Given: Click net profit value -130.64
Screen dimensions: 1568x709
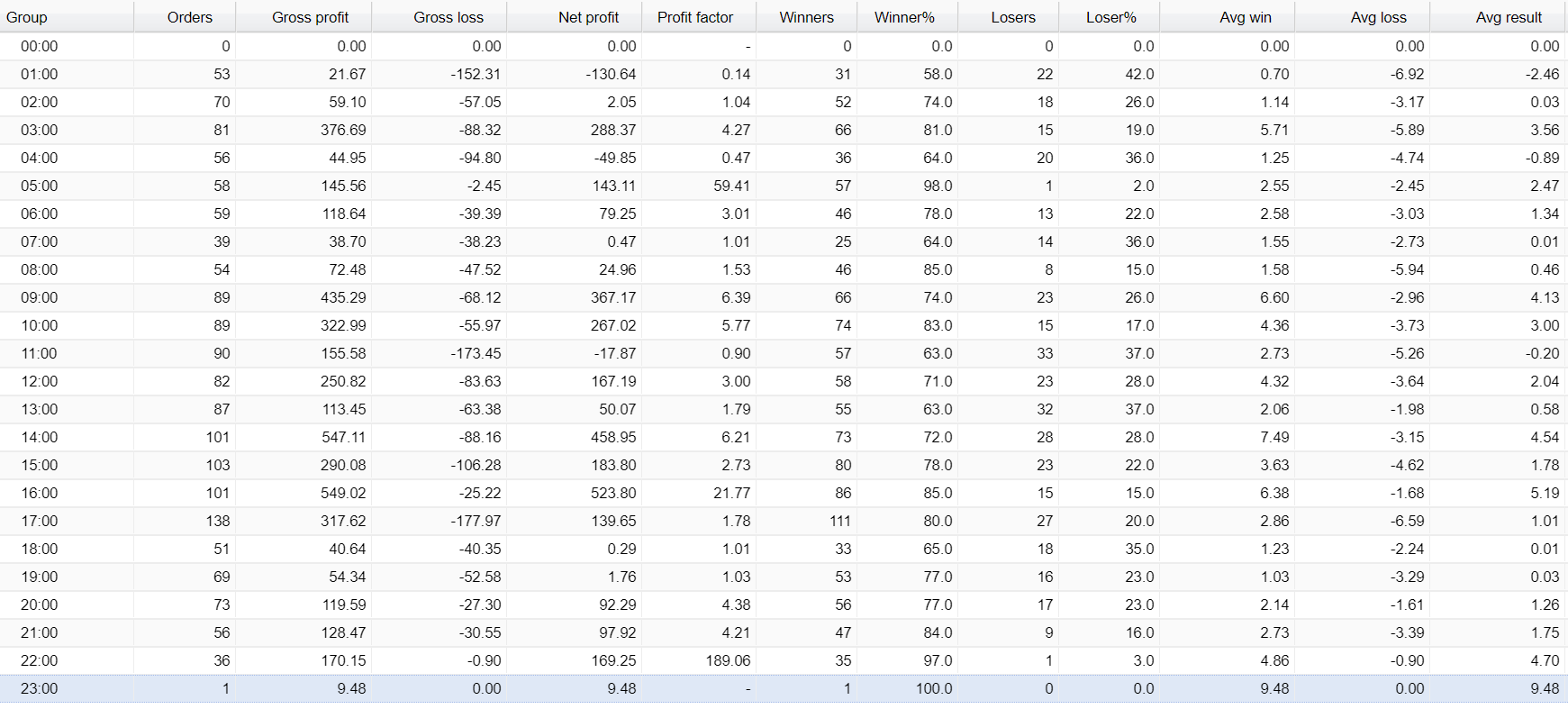Looking at the screenshot, I should tap(611, 74).
